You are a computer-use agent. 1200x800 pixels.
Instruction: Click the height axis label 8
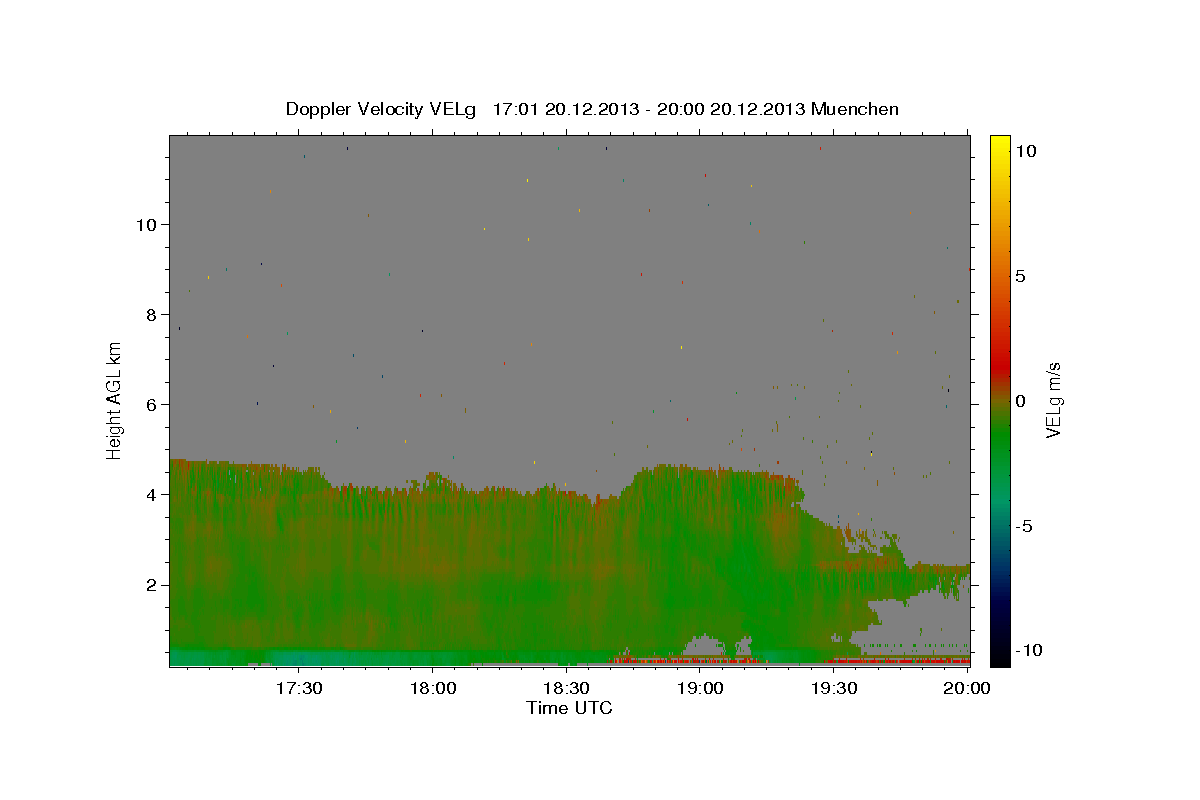(153, 314)
